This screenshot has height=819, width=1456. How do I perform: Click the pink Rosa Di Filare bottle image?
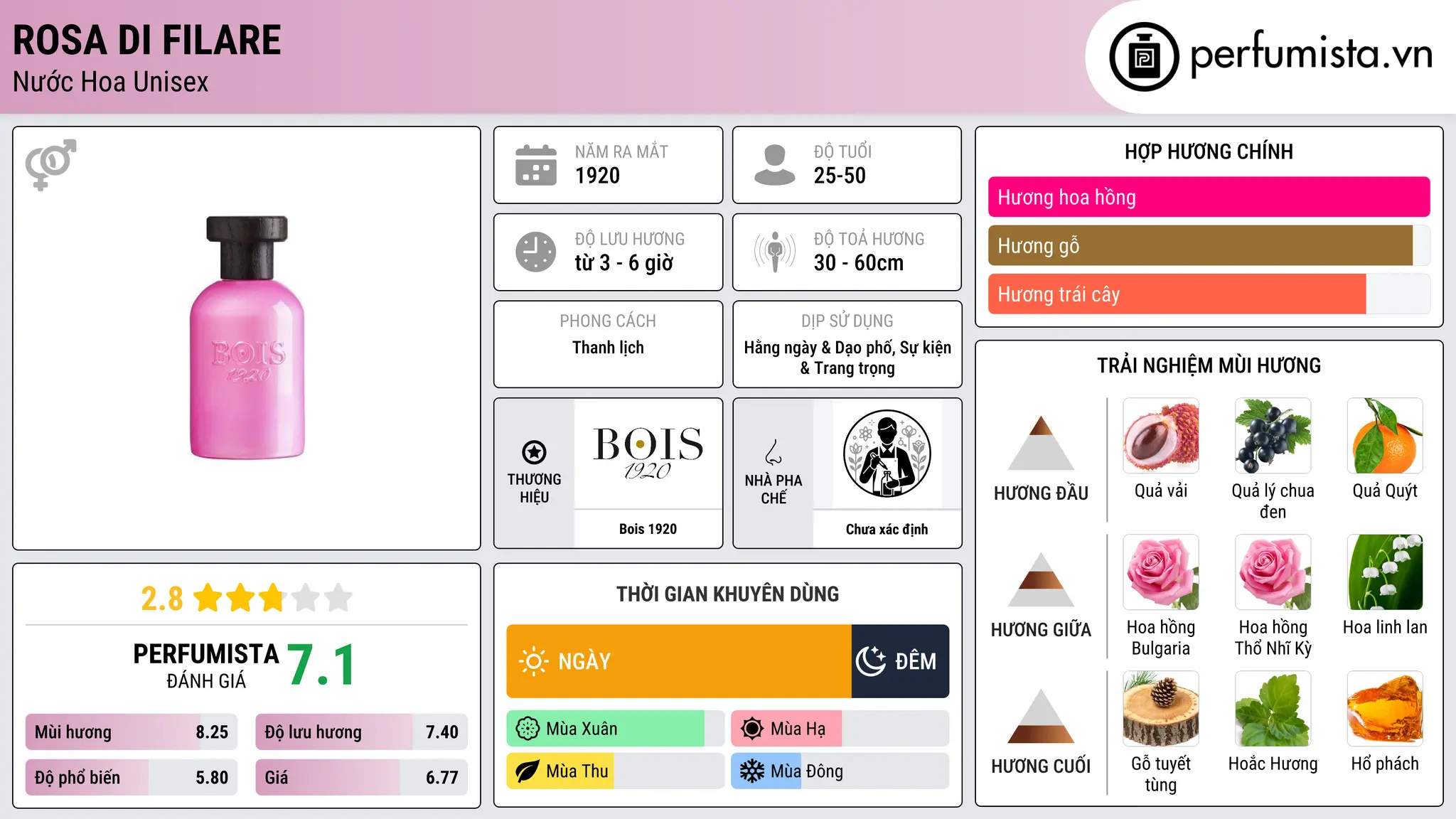click(247, 338)
